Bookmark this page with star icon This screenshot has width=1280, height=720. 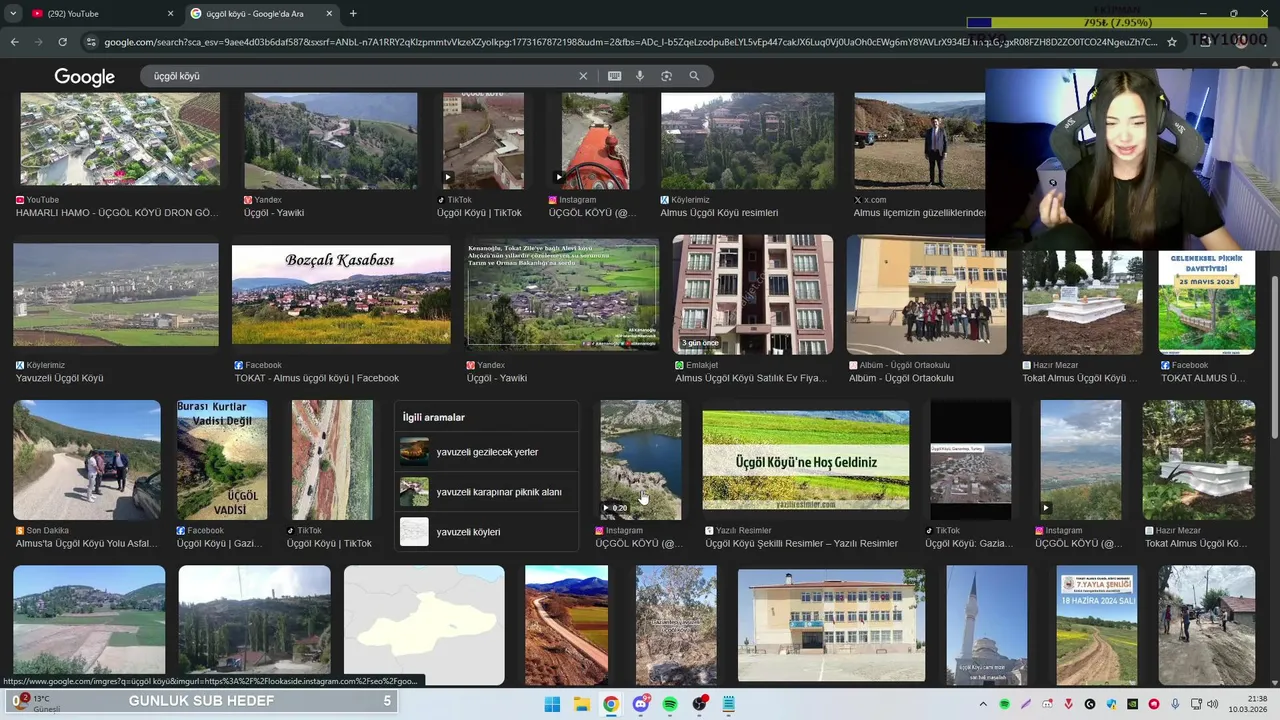(x=1172, y=42)
